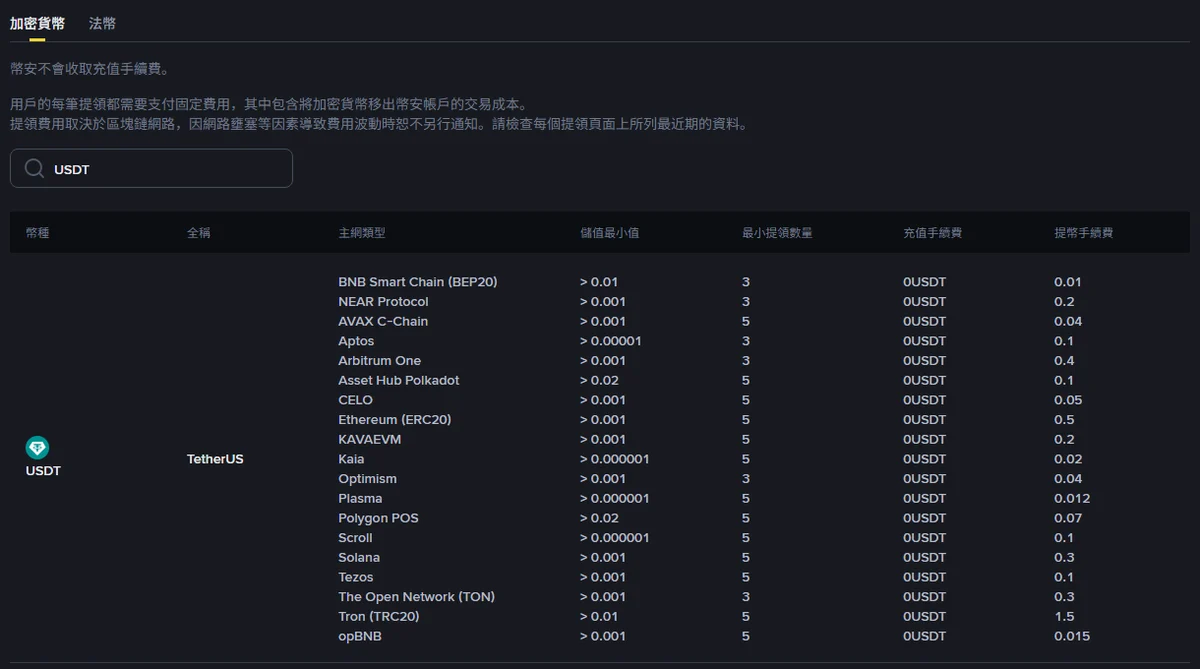
Task: Select Tron (TRC20) network row
Action: click(379, 616)
